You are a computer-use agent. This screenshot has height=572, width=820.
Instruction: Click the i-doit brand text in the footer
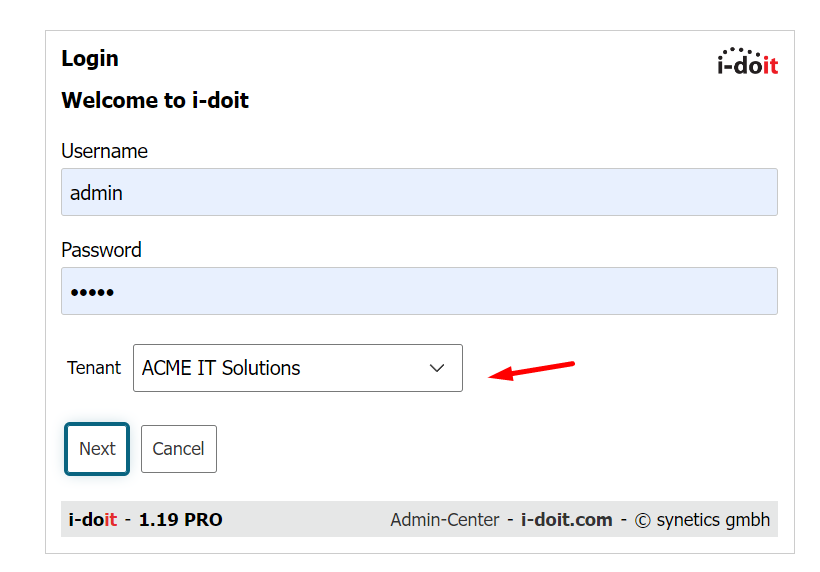93,520
